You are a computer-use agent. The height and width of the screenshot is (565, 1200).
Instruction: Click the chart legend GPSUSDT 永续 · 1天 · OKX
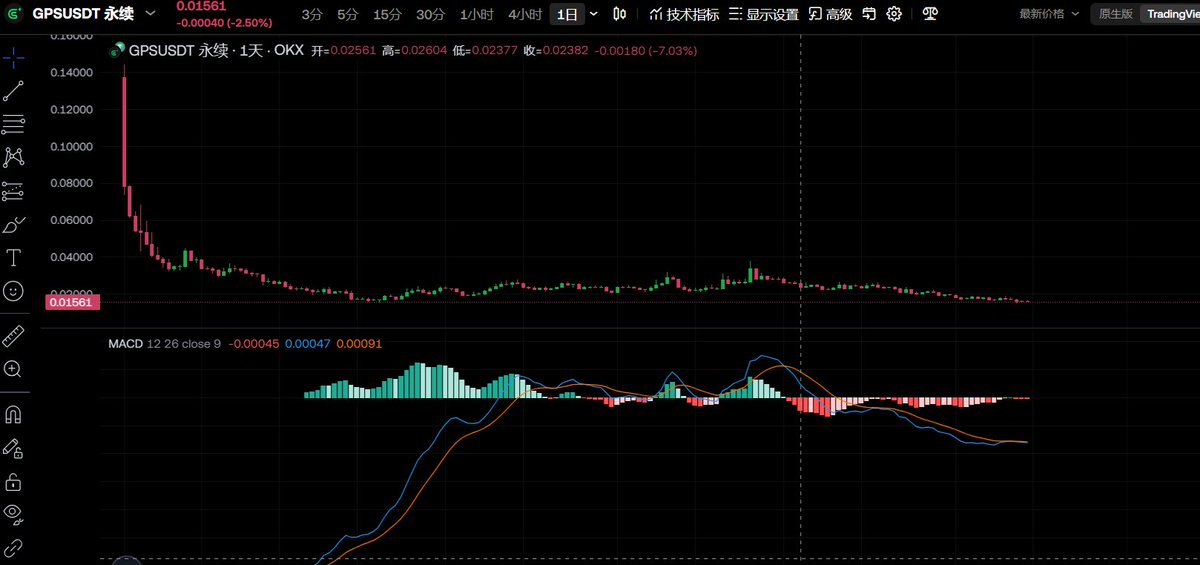216,50
